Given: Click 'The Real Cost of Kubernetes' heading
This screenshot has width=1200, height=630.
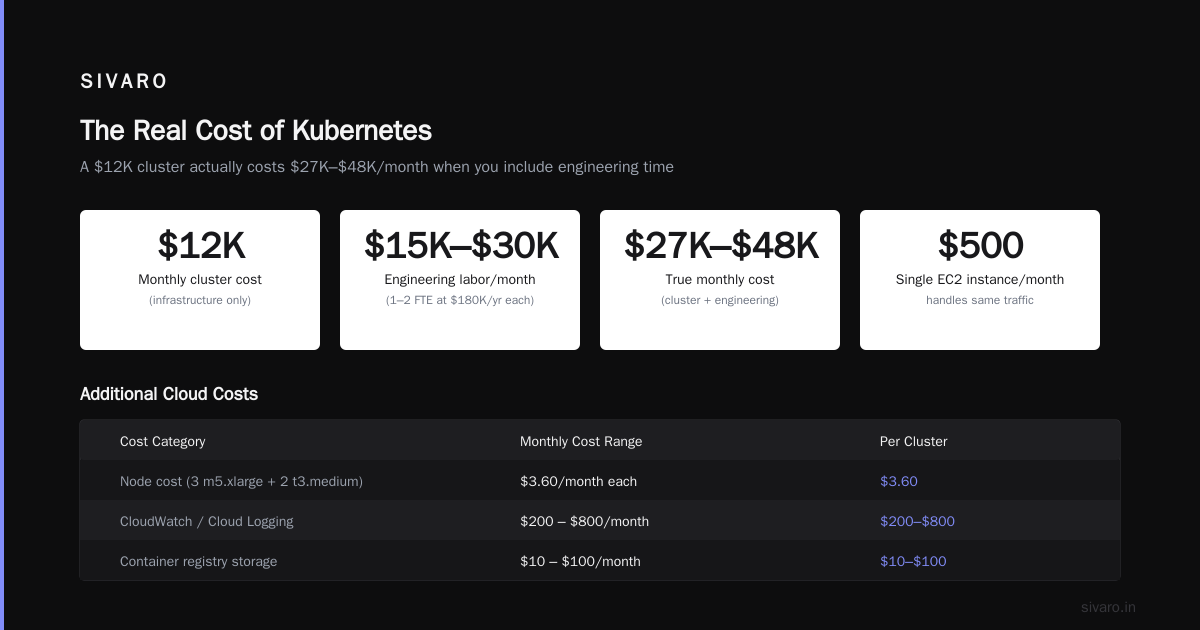Looking at the screenshot, I should point(256,131).
